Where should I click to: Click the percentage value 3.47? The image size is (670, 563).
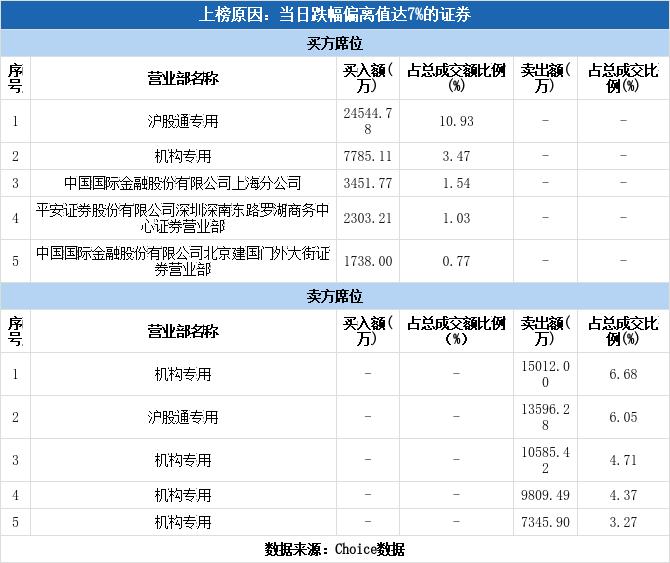tap(456, 156)
